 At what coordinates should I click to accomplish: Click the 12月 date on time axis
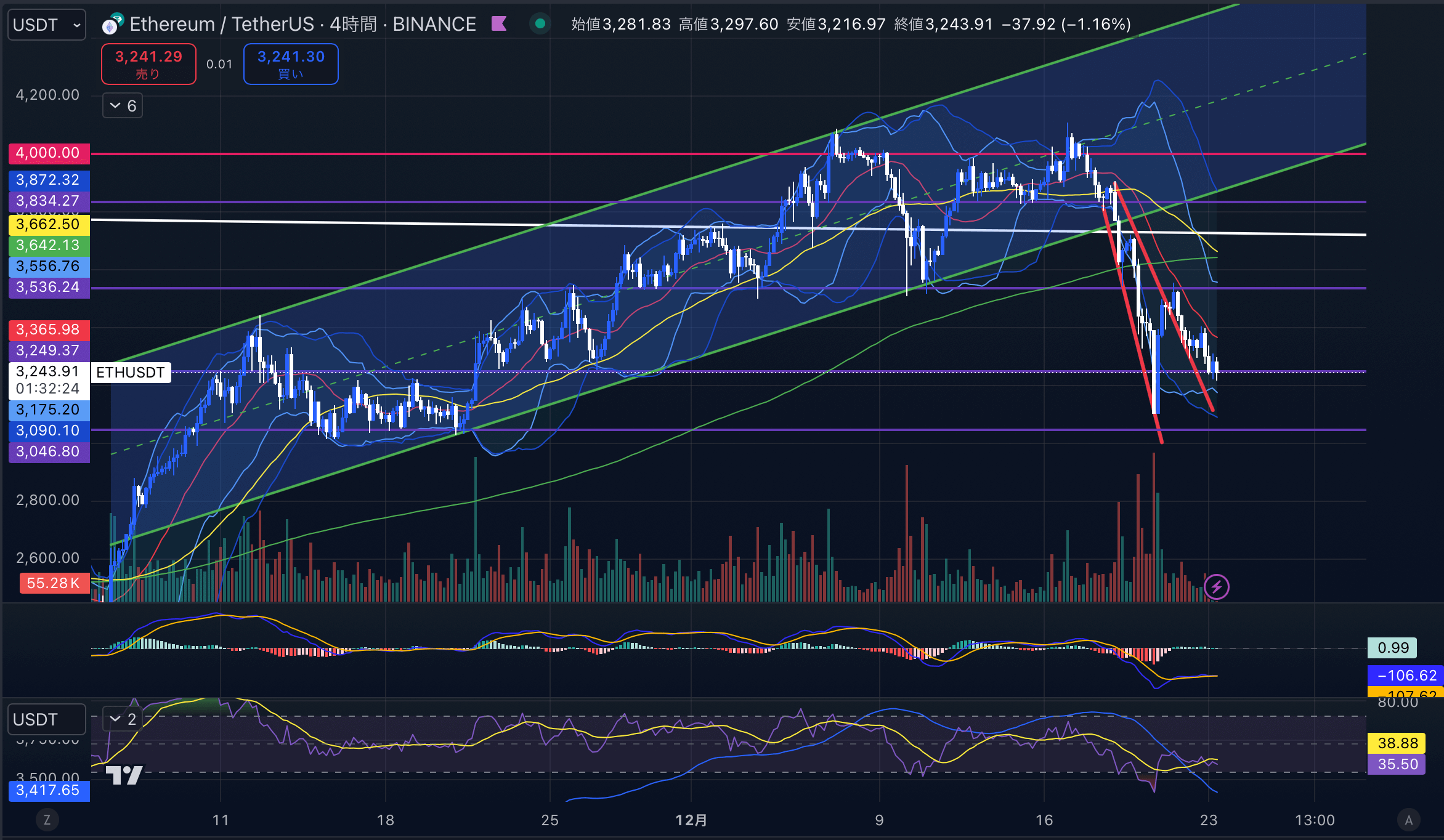691,820
